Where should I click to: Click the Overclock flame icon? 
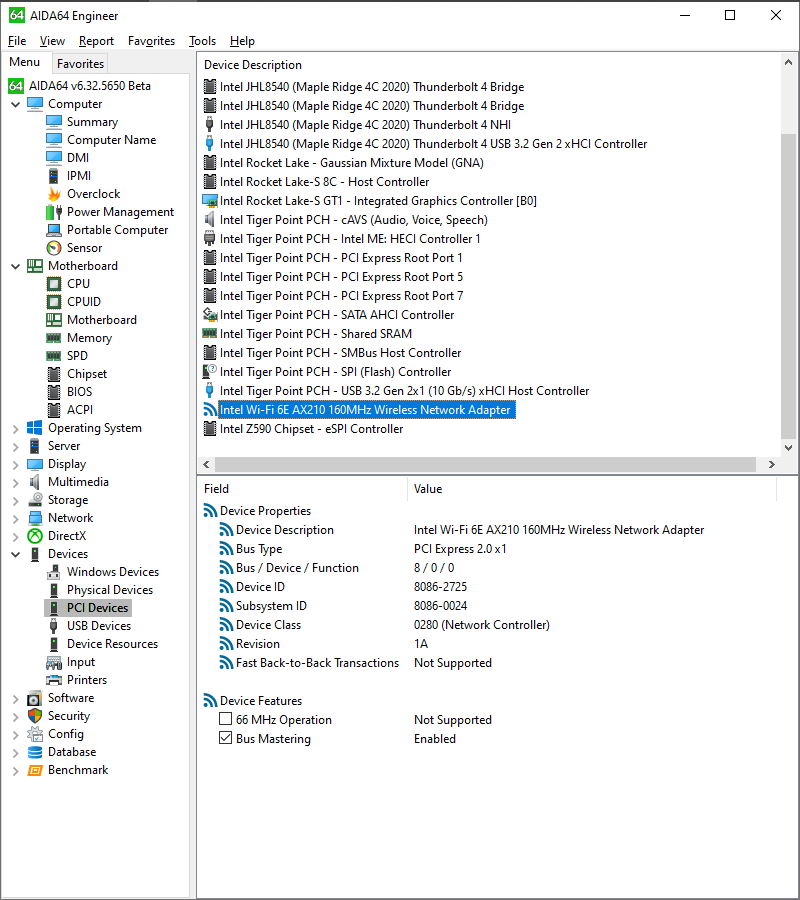click(54, 194)
